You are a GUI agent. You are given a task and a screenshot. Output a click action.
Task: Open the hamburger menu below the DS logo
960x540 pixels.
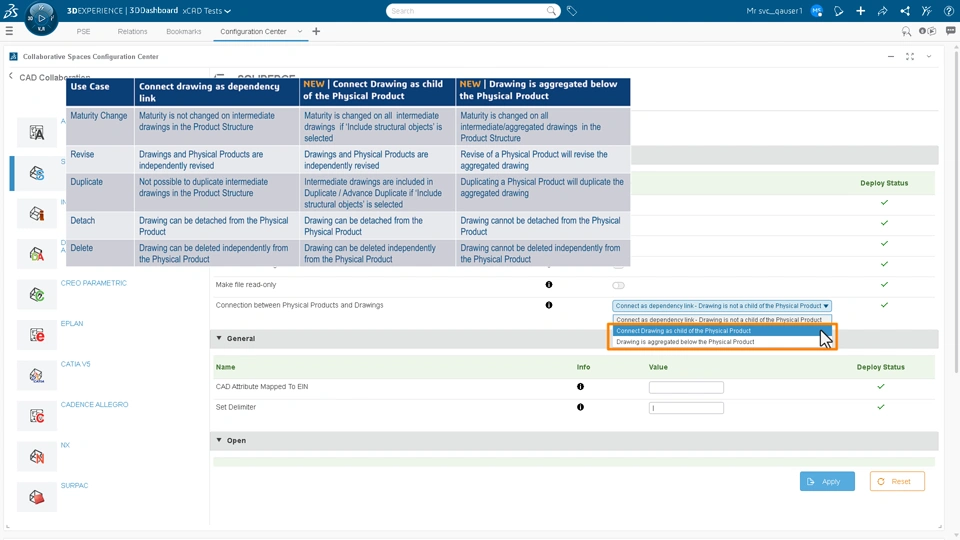(9, 31)
